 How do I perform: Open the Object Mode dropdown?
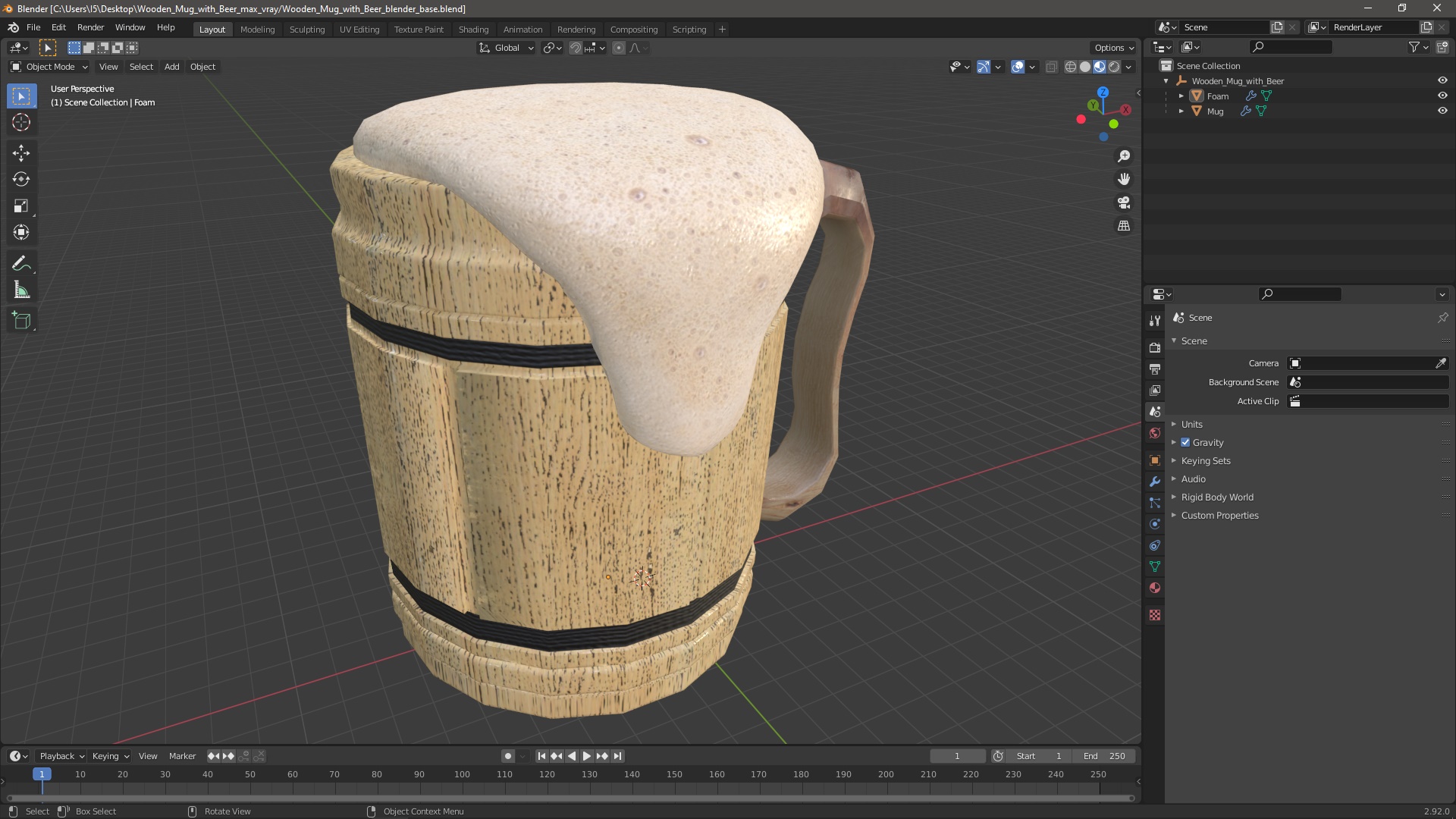point(49,67)
